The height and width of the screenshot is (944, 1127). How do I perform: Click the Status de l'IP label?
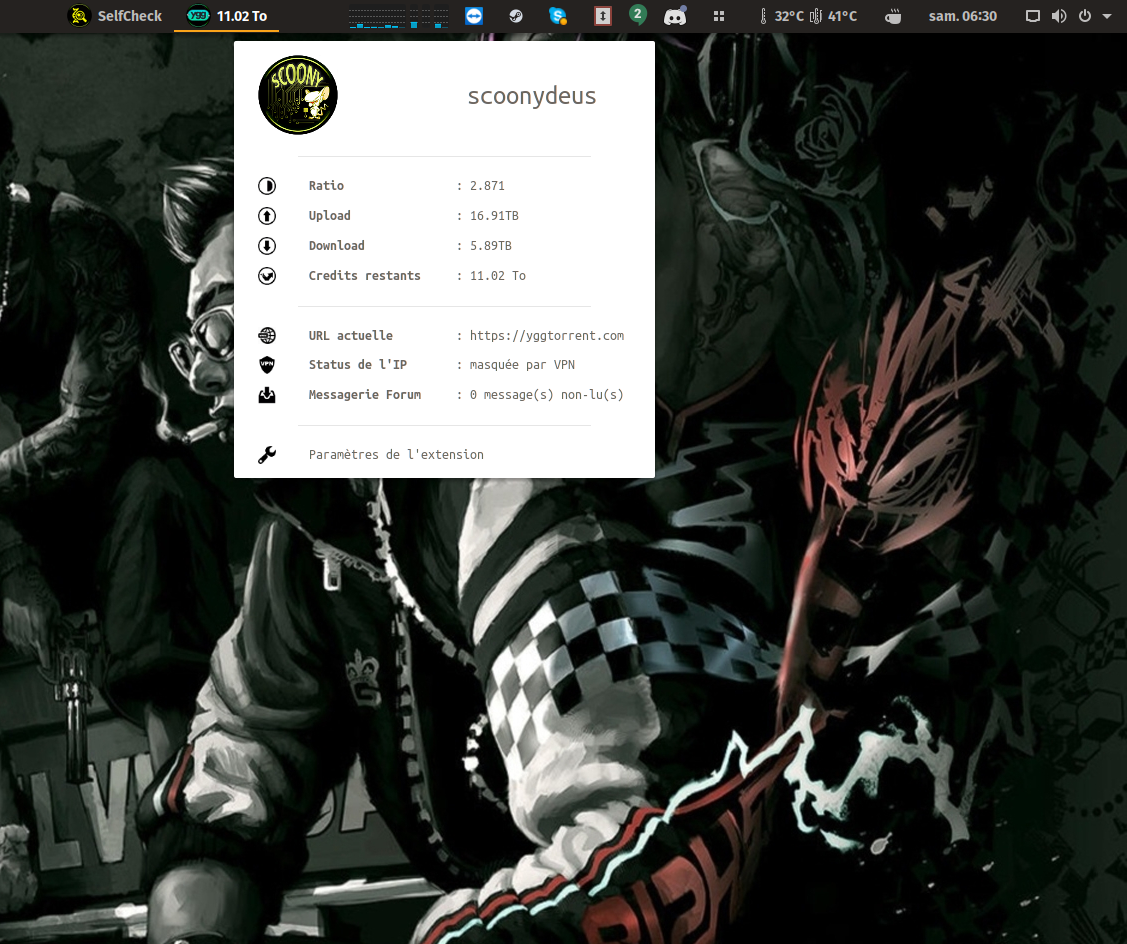tap(358, 365)
